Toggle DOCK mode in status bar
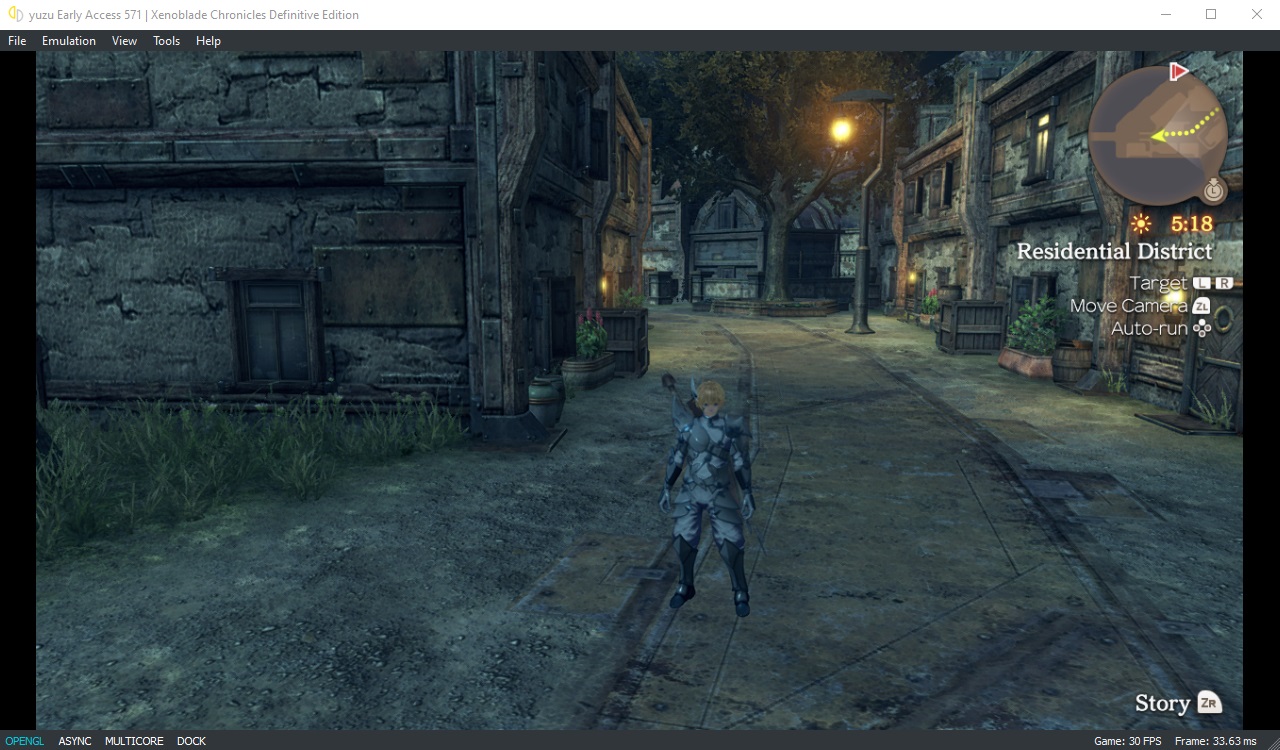 point(191,741)
